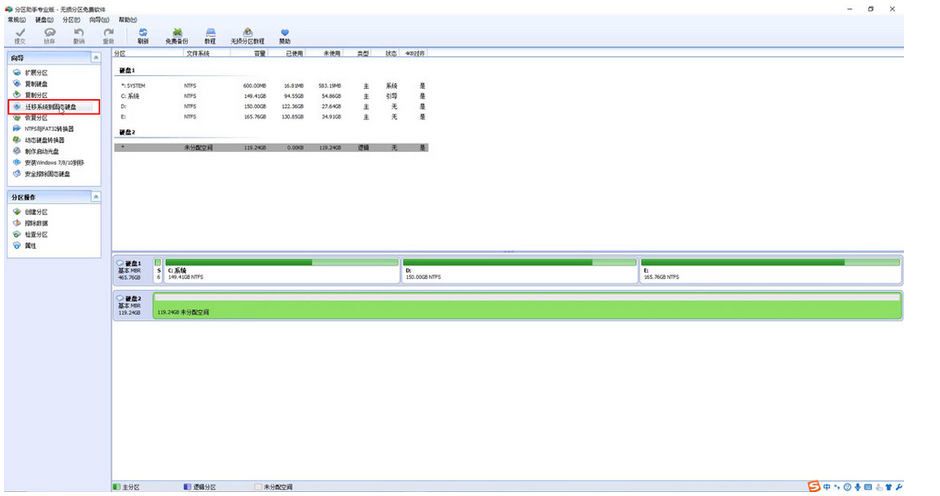
Task: Open the 无损分区教程 toolbar icon
Action: coord(247,35)
